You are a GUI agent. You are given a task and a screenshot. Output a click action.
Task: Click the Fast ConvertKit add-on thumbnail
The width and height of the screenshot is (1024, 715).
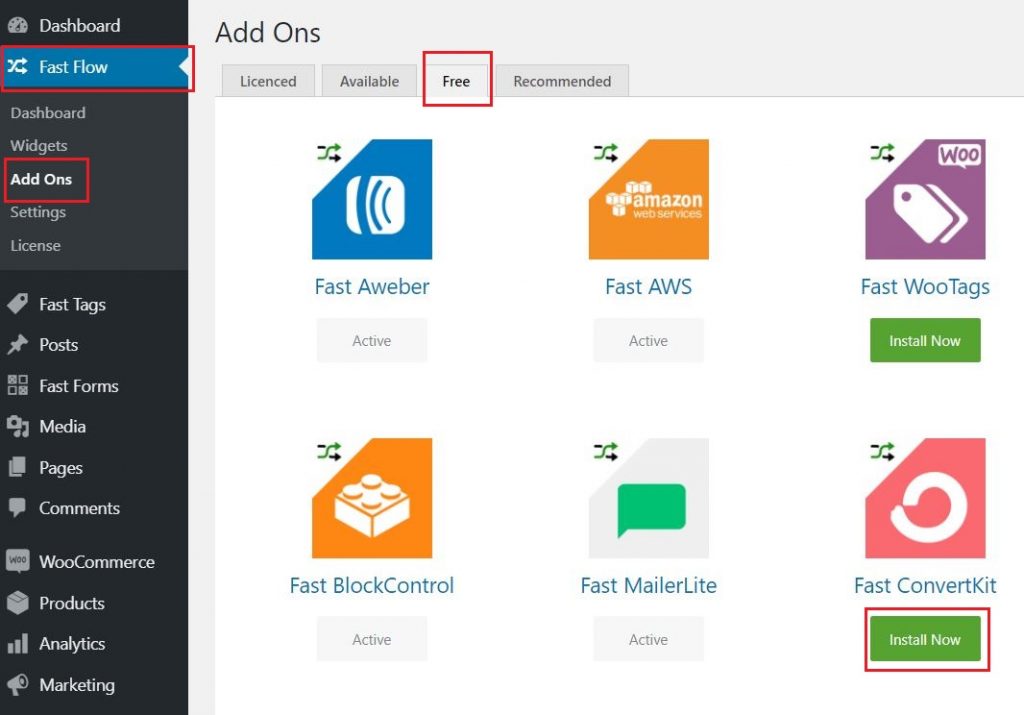[925, 498]
